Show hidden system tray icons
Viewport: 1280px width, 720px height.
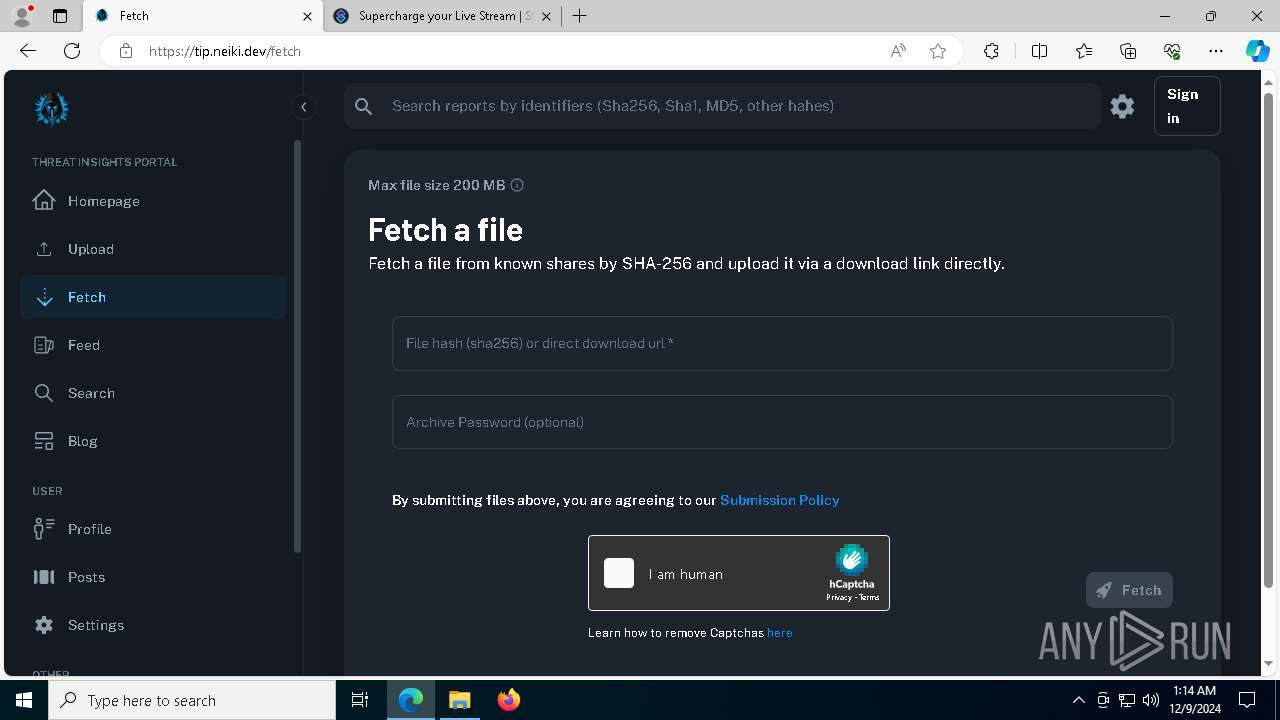[1078, 700]
